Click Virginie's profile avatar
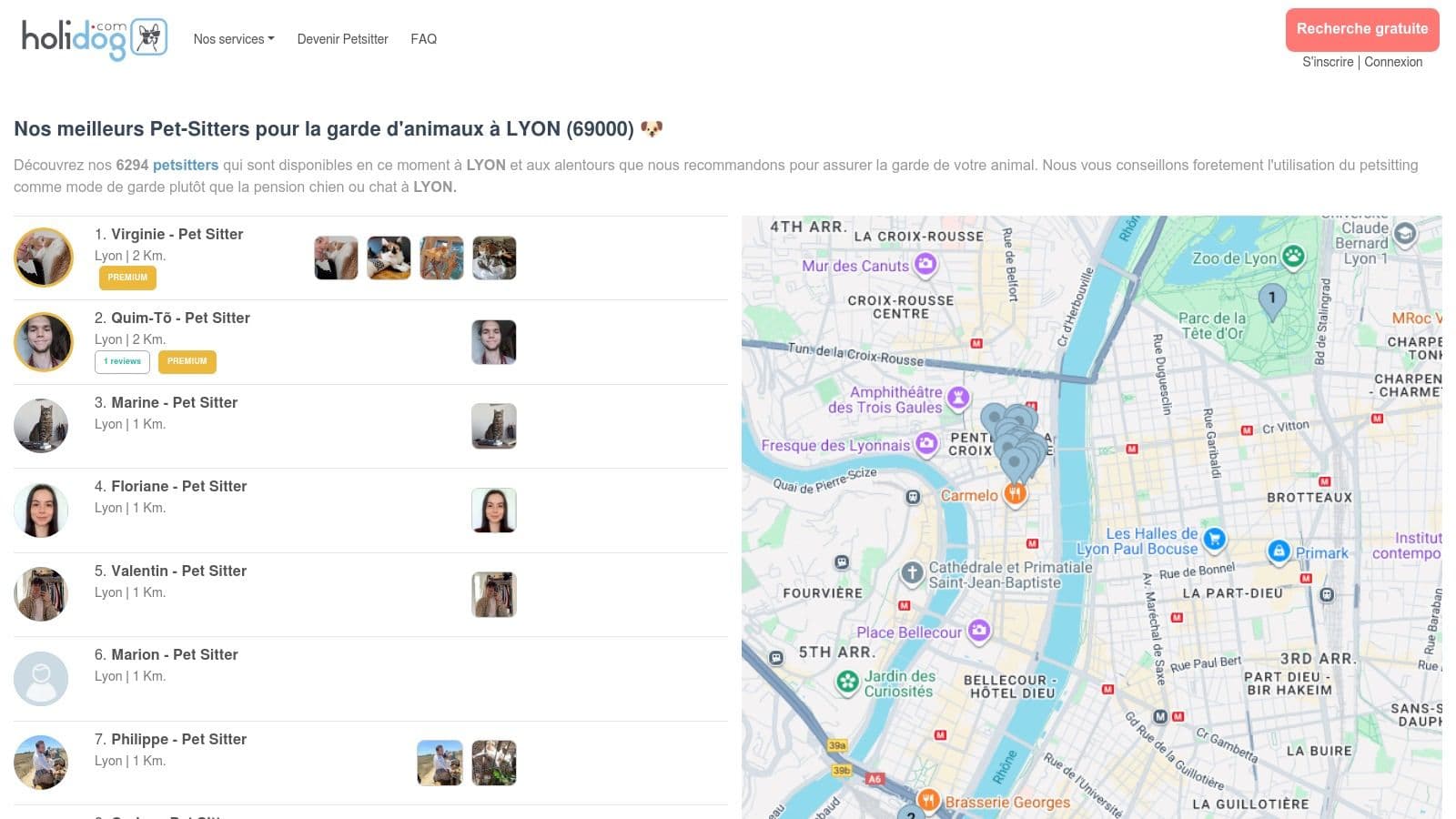1456x819 pixels. point(43,258)
